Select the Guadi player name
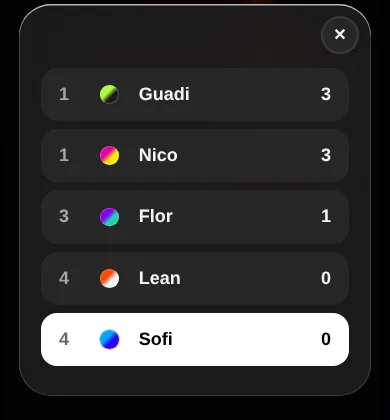This screenshot has height=420, width=390. click(164, 94)
